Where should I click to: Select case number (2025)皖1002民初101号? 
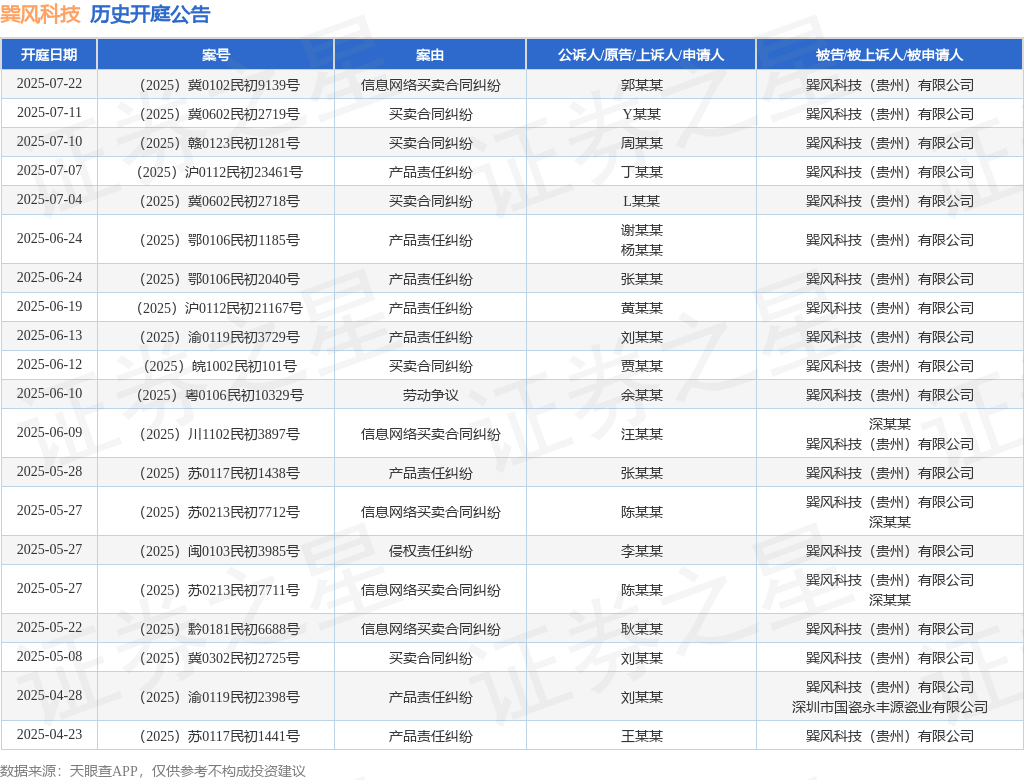tap(219, 366)
